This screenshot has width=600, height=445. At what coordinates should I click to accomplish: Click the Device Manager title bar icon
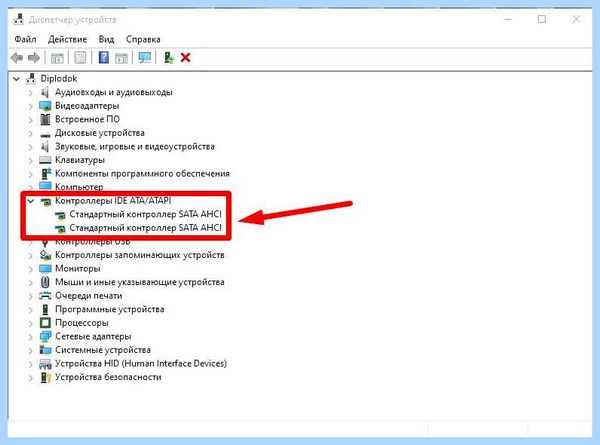(x=19, y=19)
